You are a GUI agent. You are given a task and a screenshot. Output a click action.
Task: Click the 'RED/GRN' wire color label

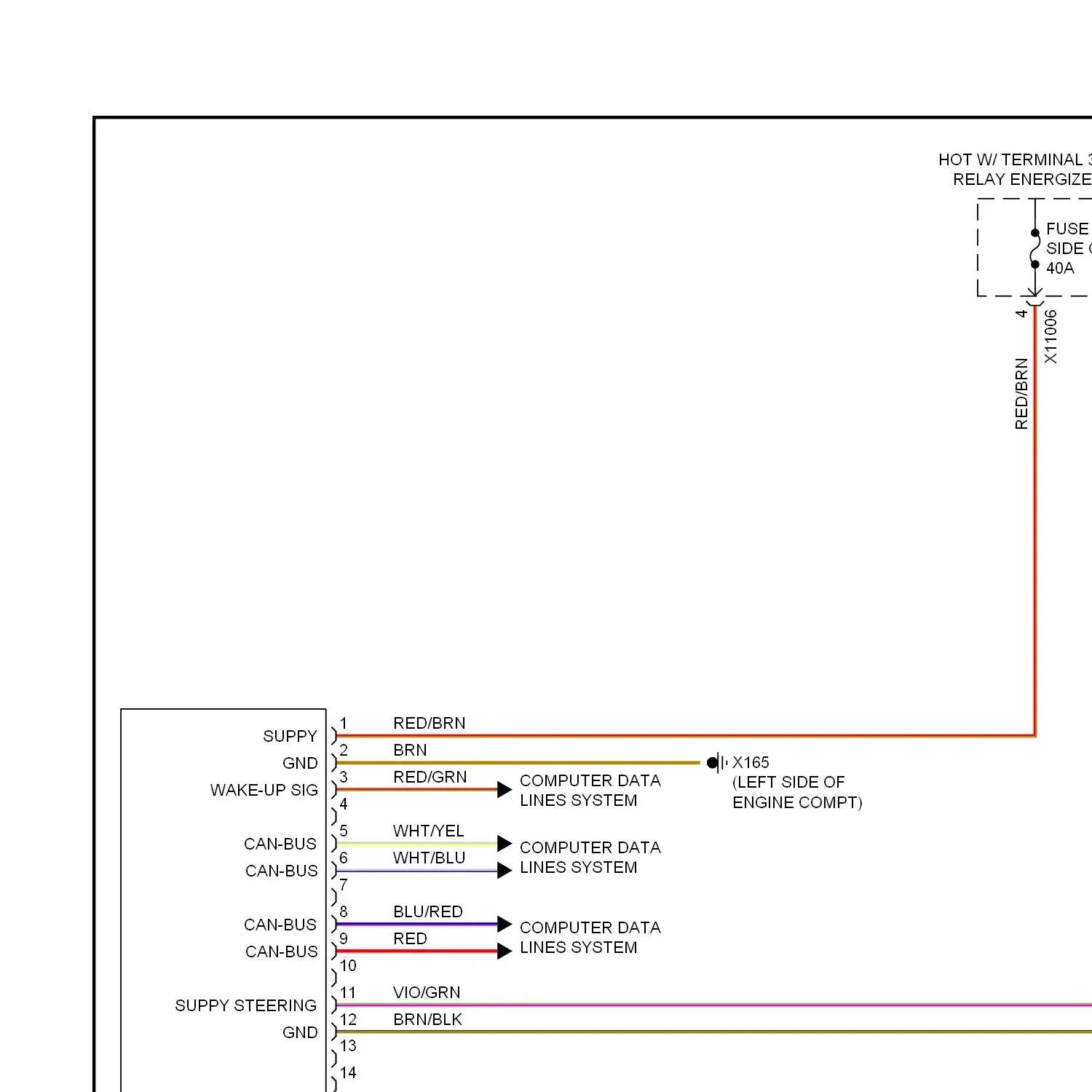pyautogui.click(x=430, y=777)
